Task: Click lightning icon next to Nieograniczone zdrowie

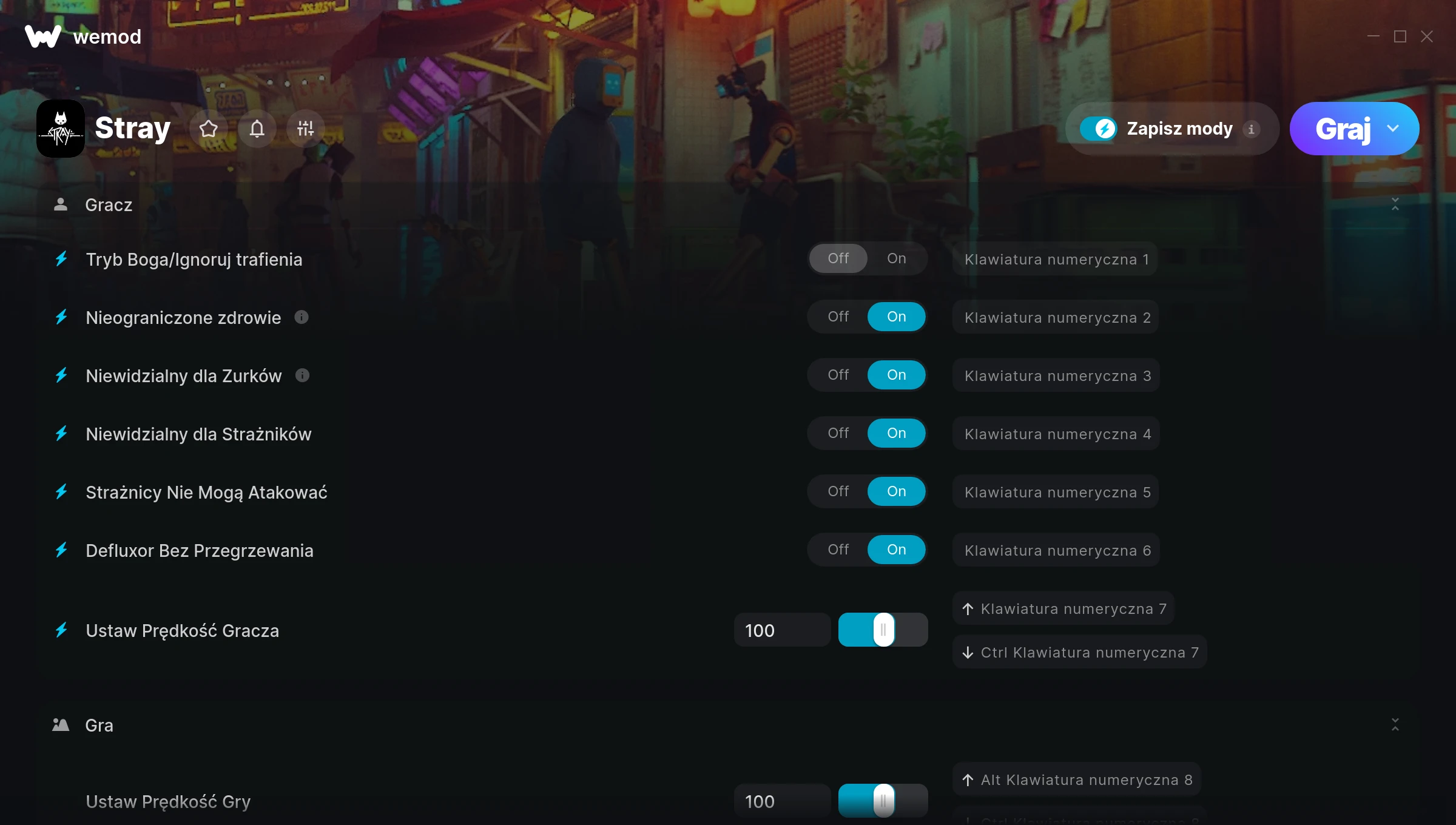Action: tap(61, 317)
